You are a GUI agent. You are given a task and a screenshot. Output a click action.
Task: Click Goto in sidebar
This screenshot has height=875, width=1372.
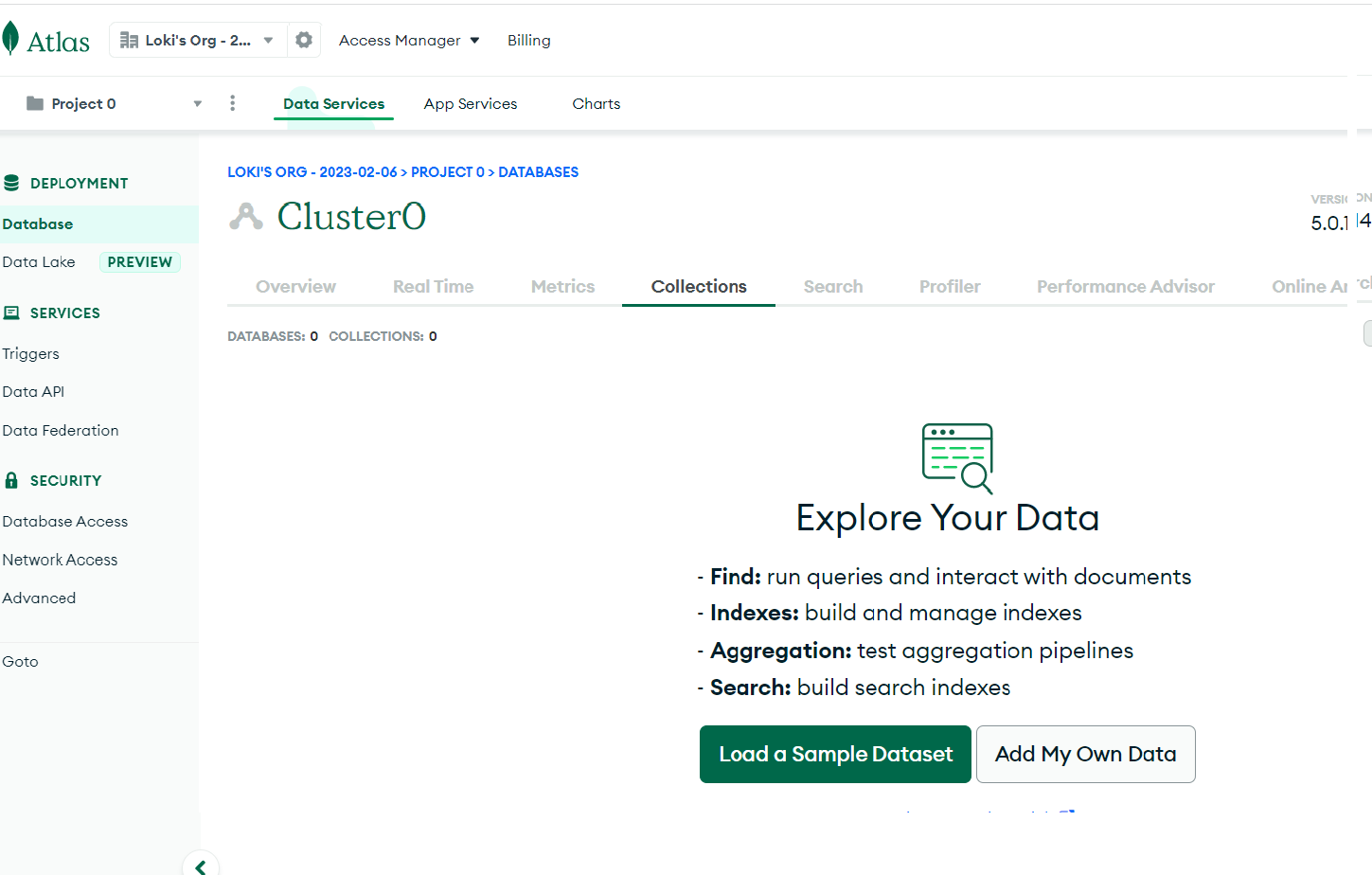click(20, 662)
